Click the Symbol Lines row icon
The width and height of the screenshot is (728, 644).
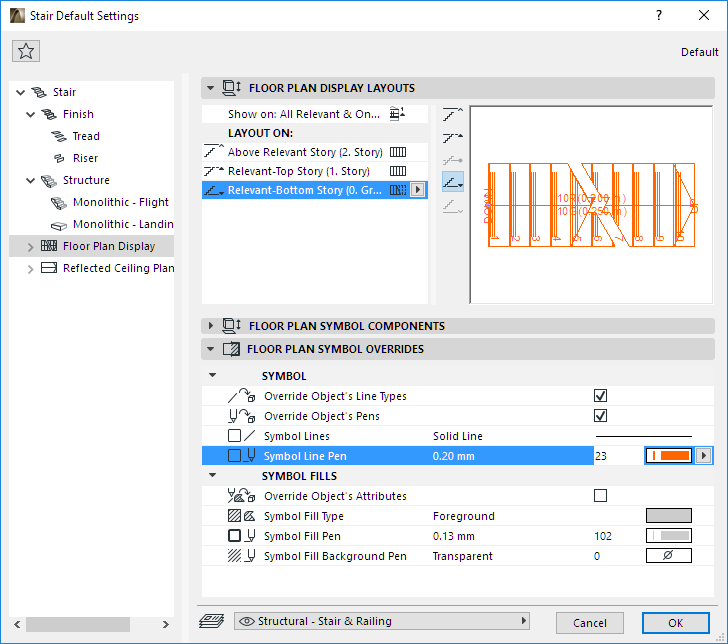(241, 436)
